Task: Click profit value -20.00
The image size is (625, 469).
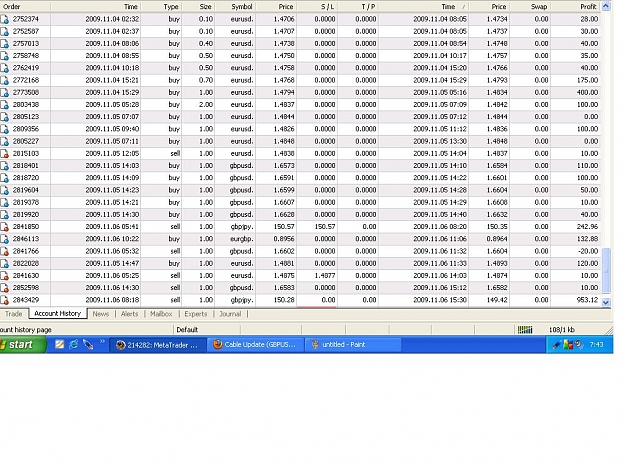Action: click(588, 251)
